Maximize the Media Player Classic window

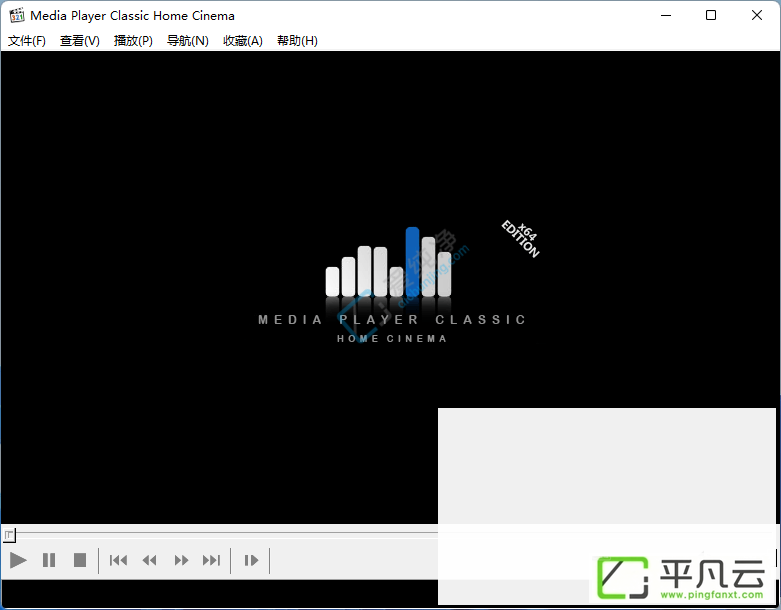(711, 15)
